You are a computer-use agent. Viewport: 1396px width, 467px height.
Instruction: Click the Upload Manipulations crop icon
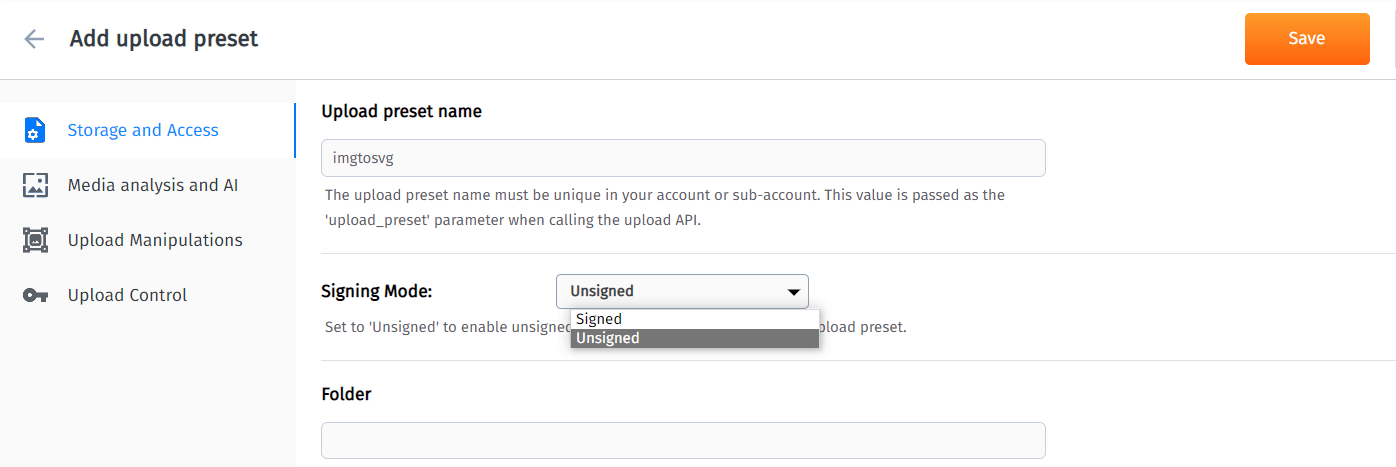point(35,240)
